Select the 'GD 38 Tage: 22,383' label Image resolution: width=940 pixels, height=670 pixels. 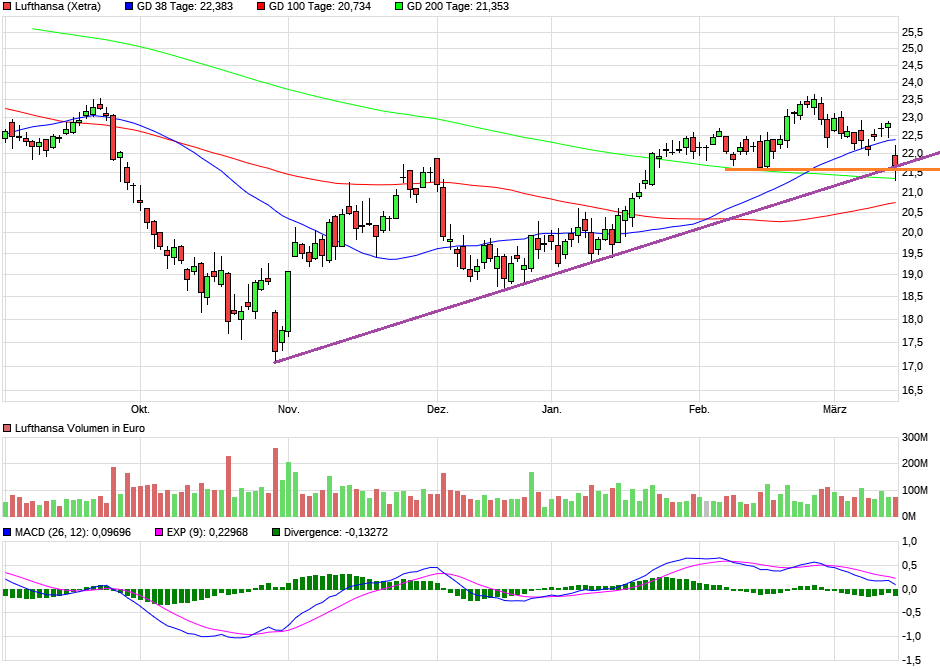coord(185,7)
